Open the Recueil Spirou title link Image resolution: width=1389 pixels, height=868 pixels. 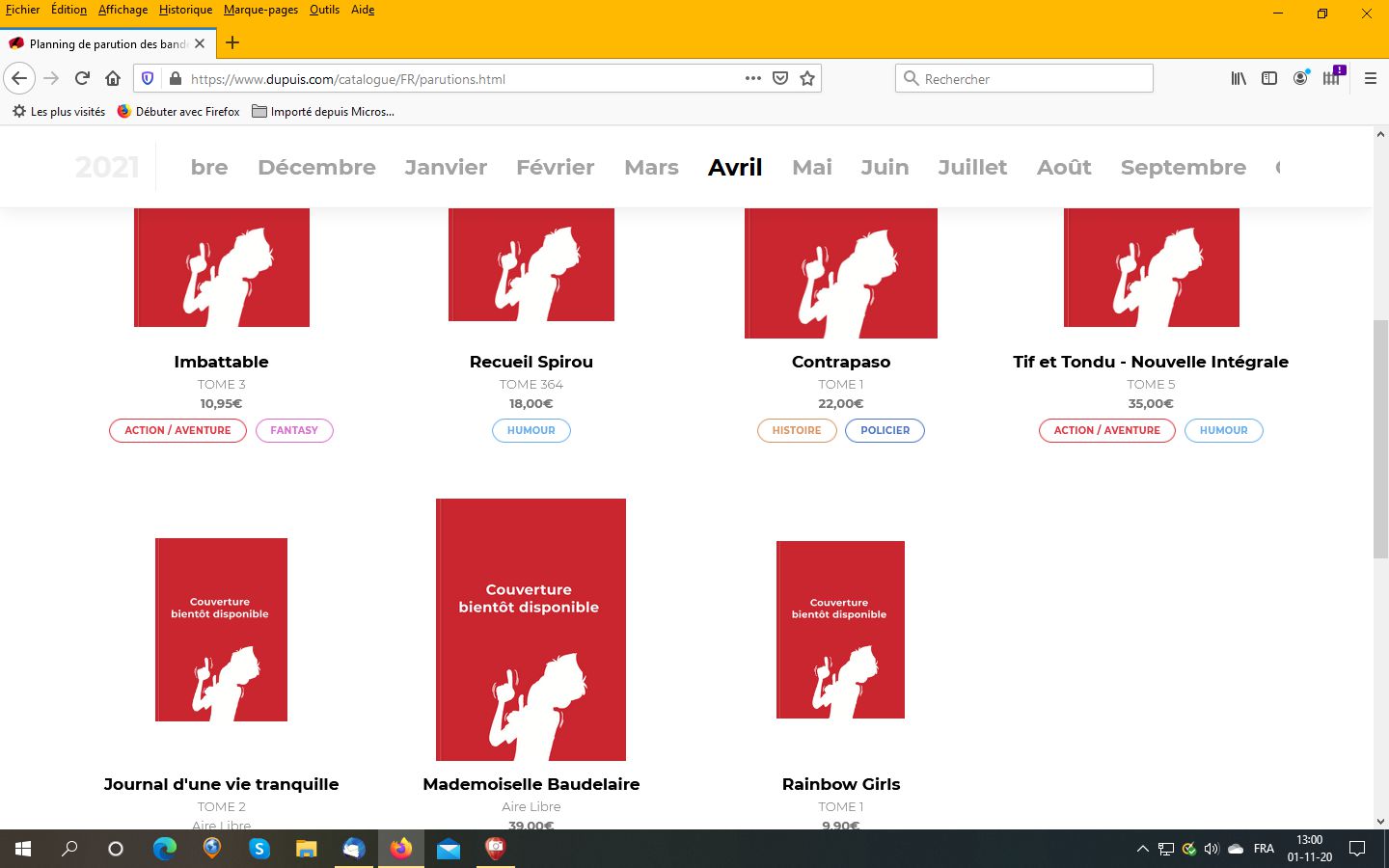531,362
